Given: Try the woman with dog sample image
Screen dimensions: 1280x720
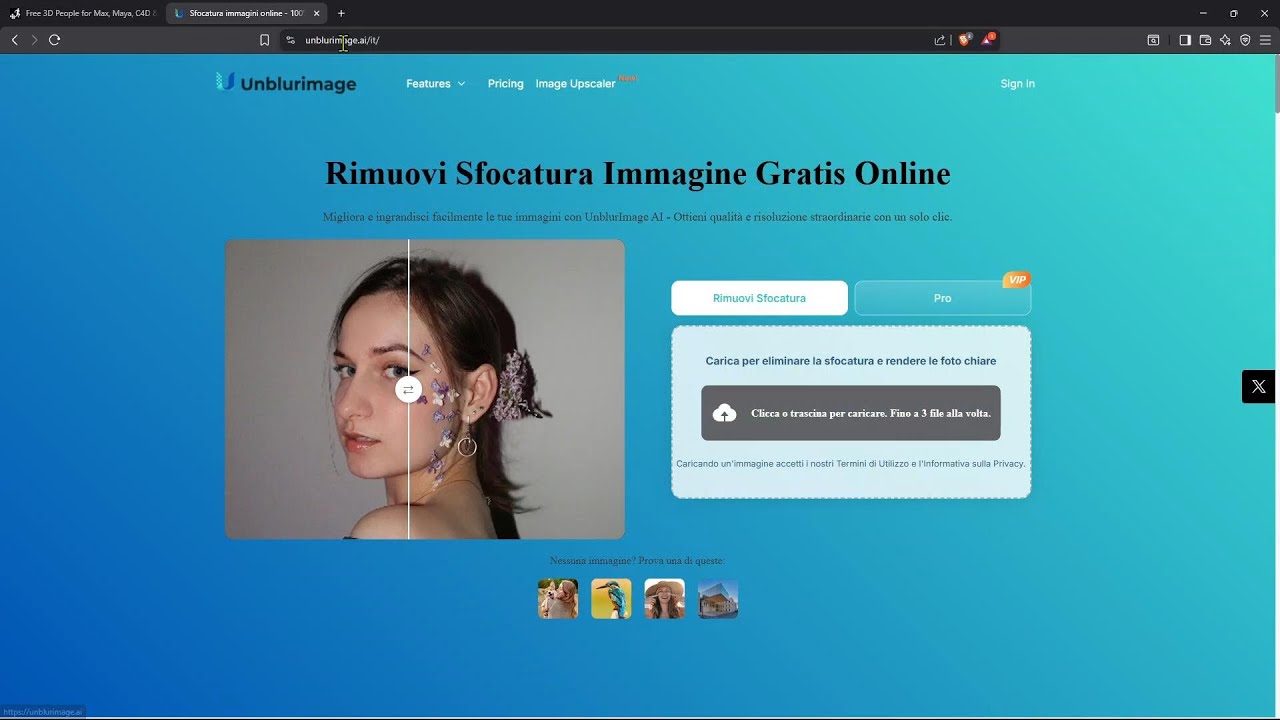Looking at the screenshot, I should point(558,599).
